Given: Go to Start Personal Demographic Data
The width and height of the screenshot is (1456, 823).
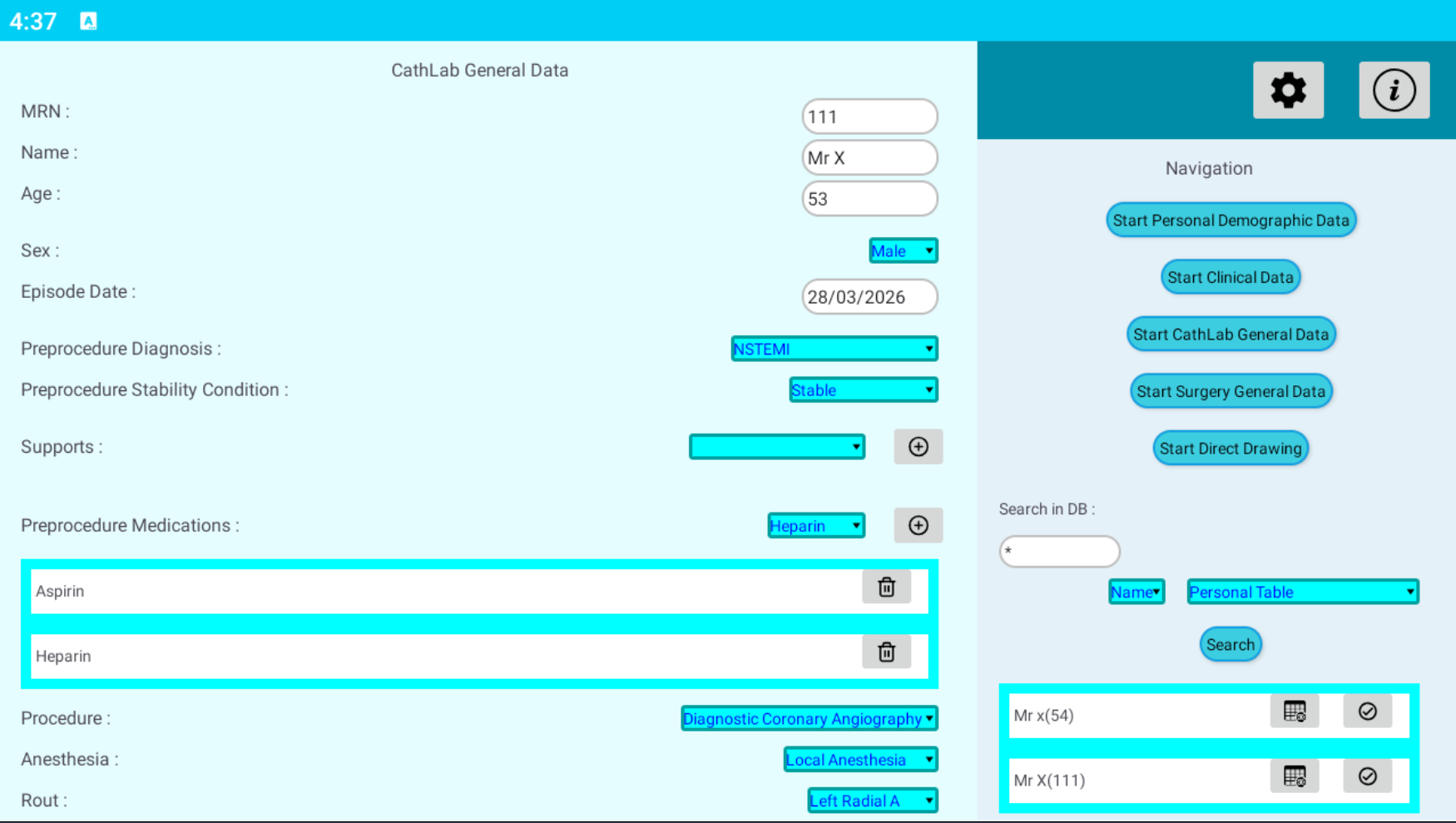Looking at the screenshot, I should point(1231,221).
